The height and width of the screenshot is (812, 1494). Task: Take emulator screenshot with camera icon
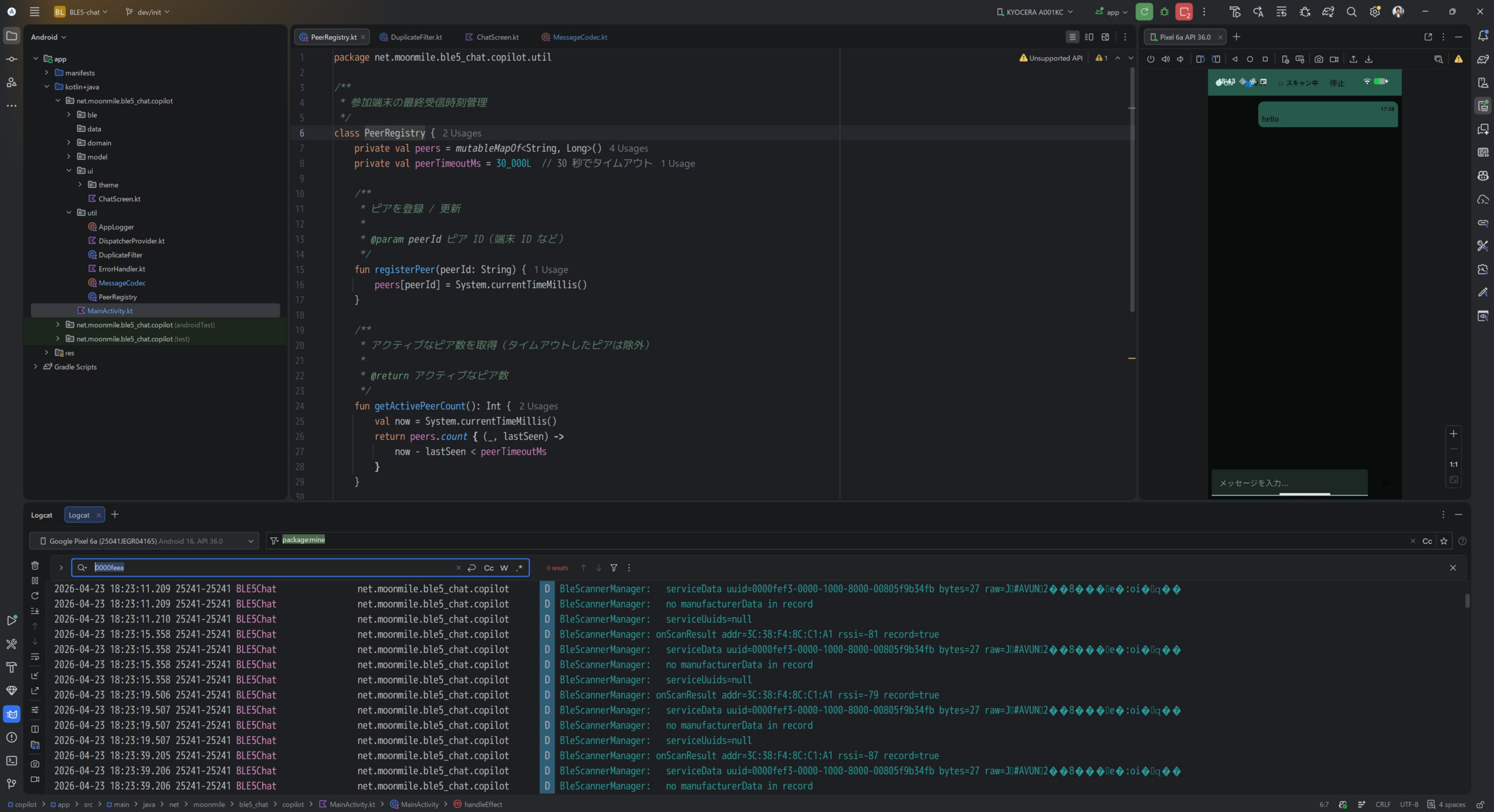point(1318,59)
